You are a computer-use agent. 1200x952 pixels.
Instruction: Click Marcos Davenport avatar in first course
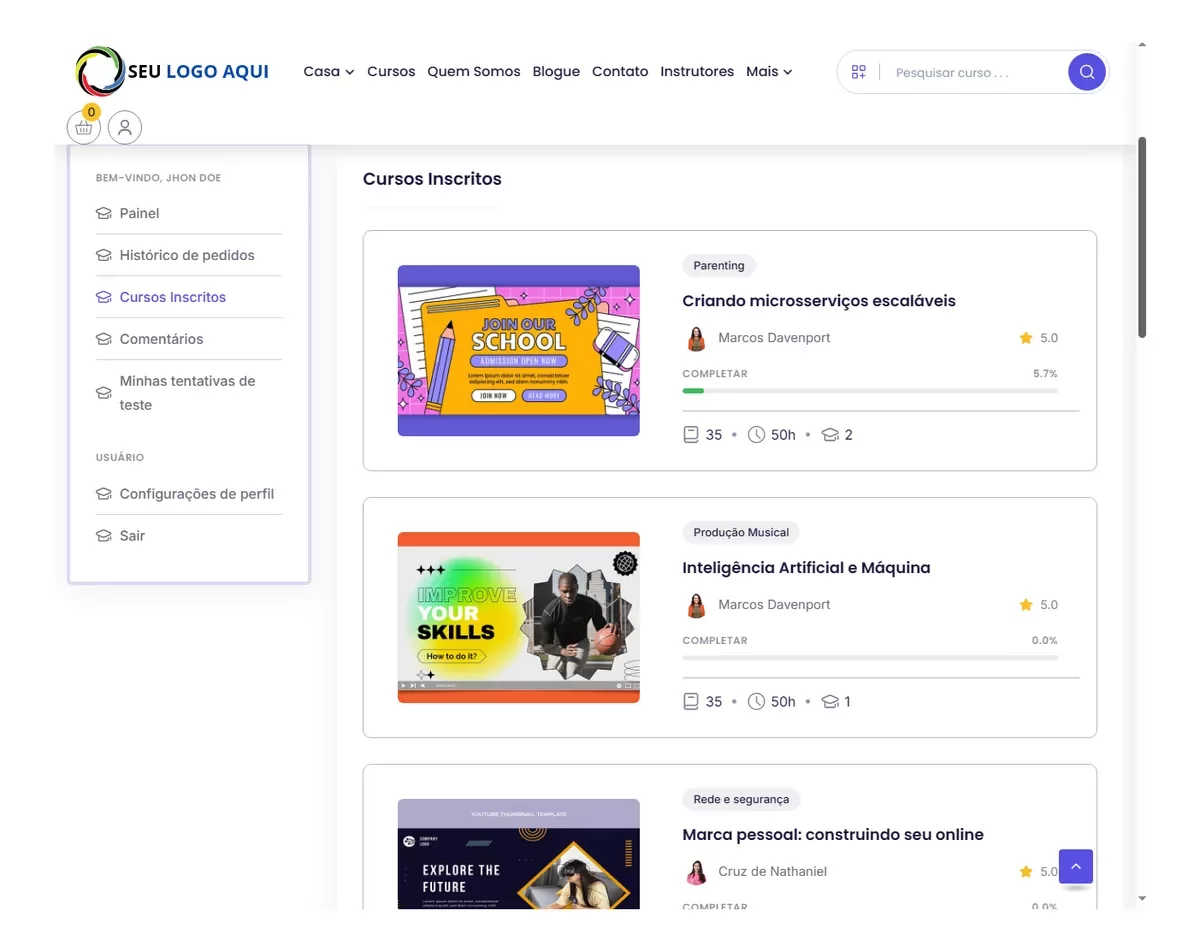[696, 338]
